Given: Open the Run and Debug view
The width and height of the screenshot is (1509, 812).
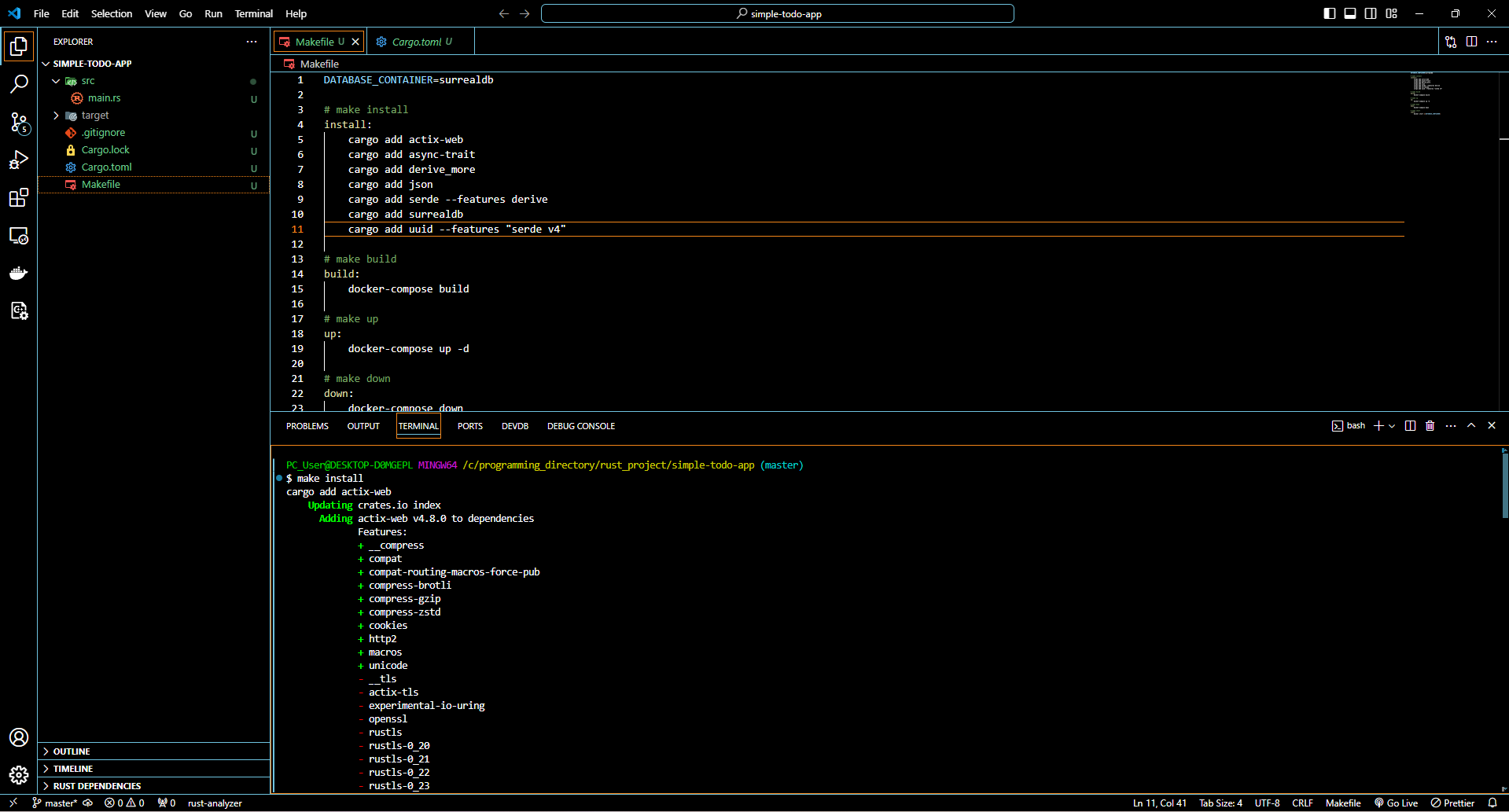Looking at the screenshot, I should pos(19,160).
